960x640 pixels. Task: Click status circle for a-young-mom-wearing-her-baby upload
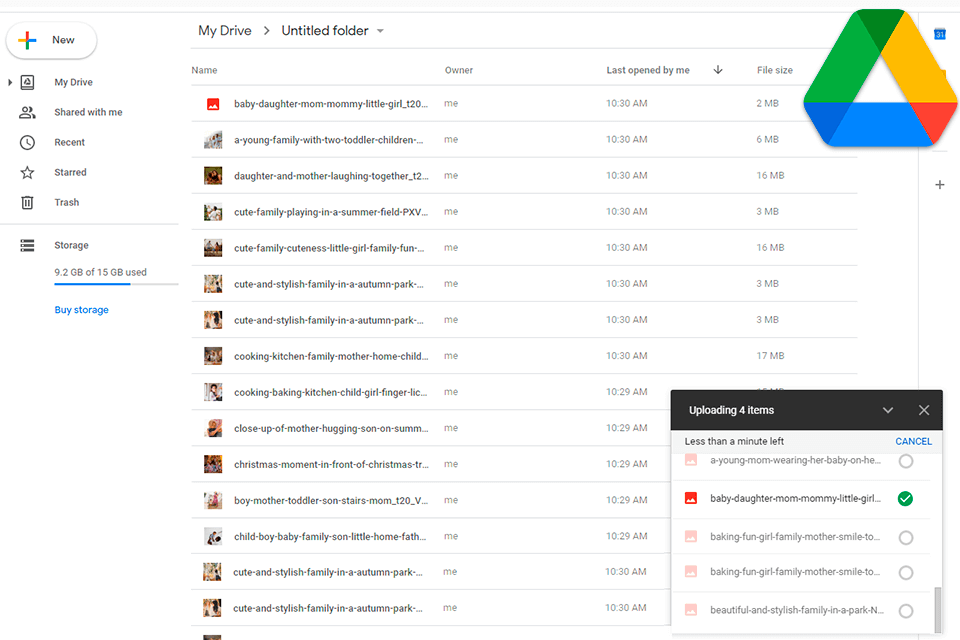tap(906, 461)
